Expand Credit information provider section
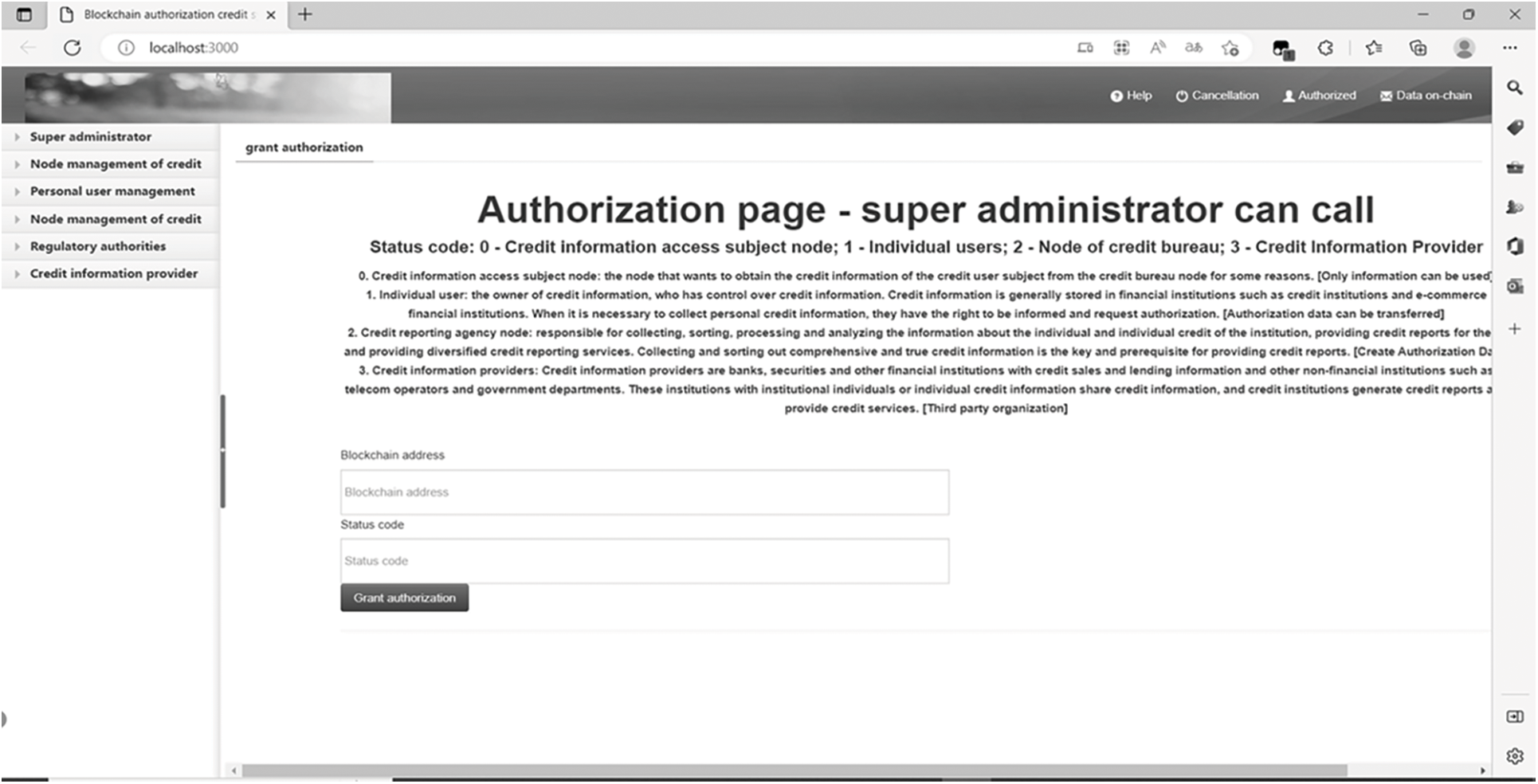This screenshot has width=1538, height=784. [x=113, y=273]
